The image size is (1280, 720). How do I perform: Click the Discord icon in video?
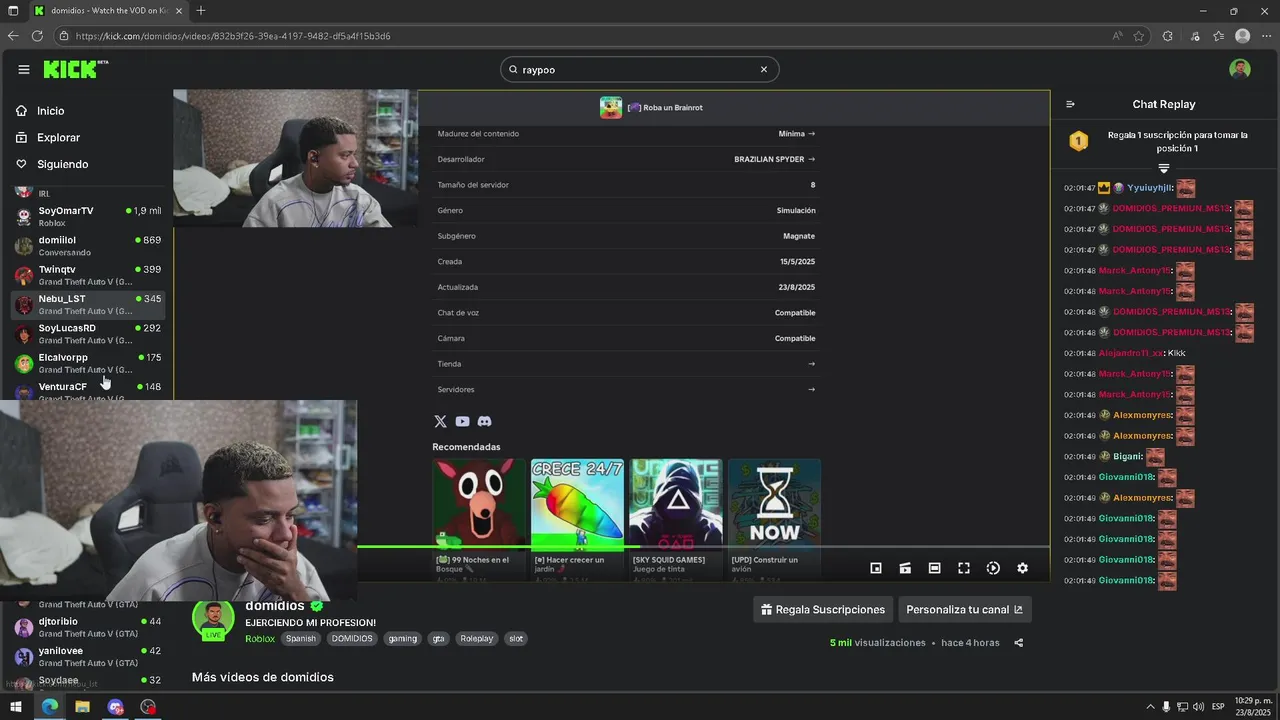coord(484,422)
